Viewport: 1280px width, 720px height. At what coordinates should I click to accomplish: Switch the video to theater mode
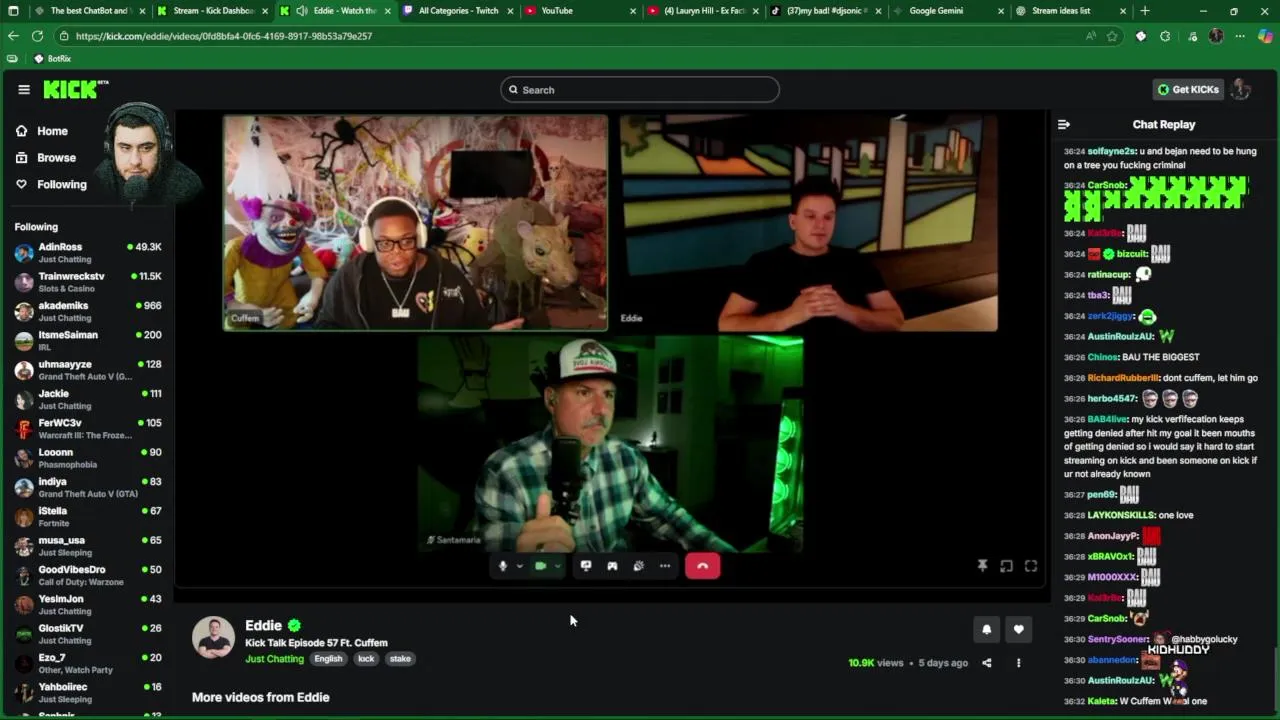point(1006,566)
